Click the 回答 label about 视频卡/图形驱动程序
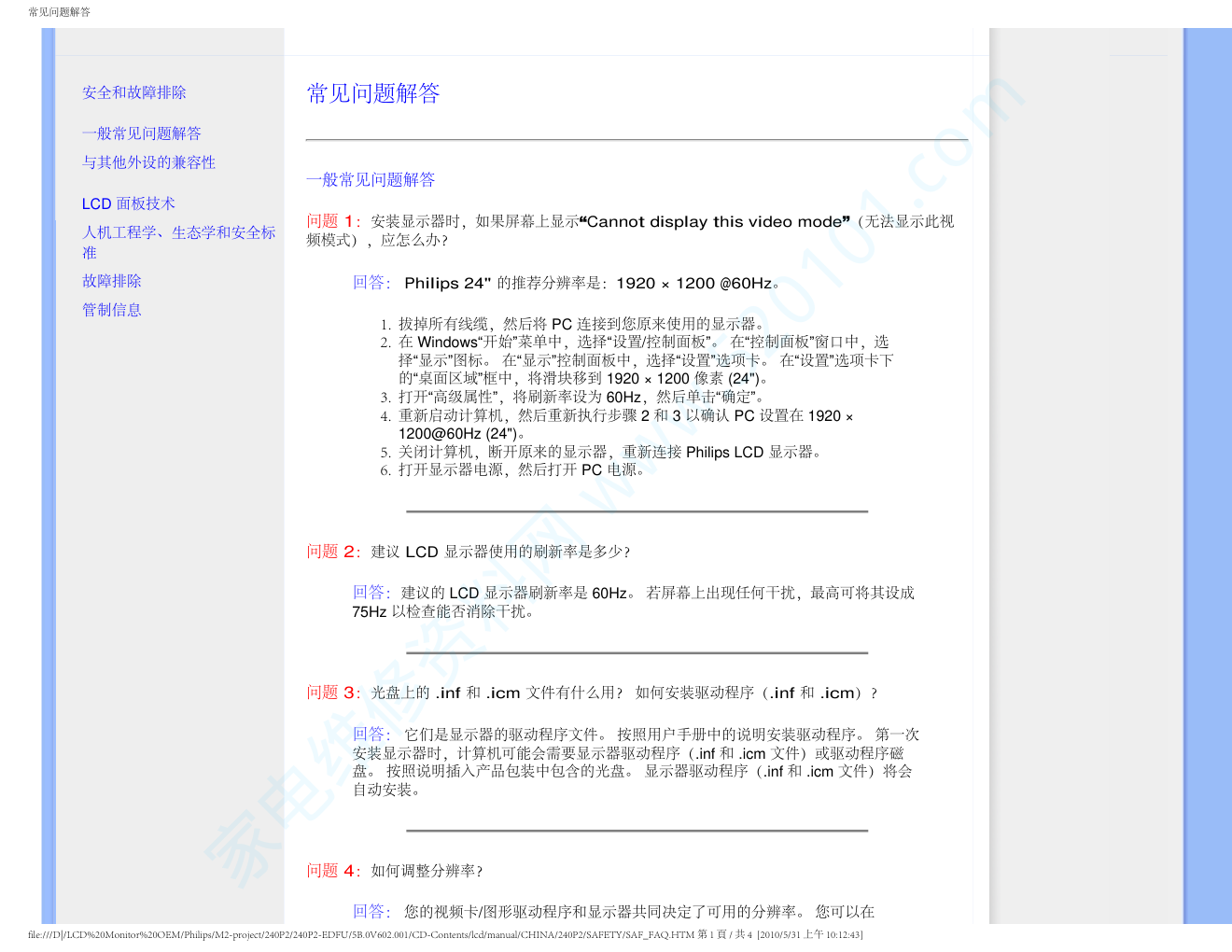The image size is (1232, 952). 371,912
